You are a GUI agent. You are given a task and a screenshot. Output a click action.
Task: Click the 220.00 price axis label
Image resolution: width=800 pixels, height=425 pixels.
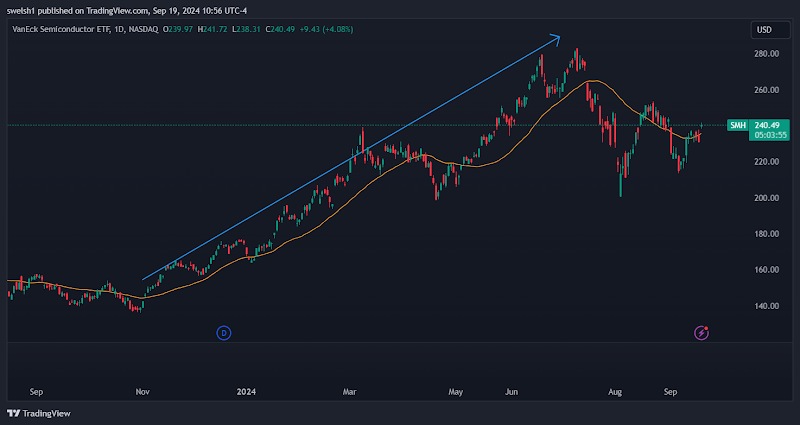point(766,162)
